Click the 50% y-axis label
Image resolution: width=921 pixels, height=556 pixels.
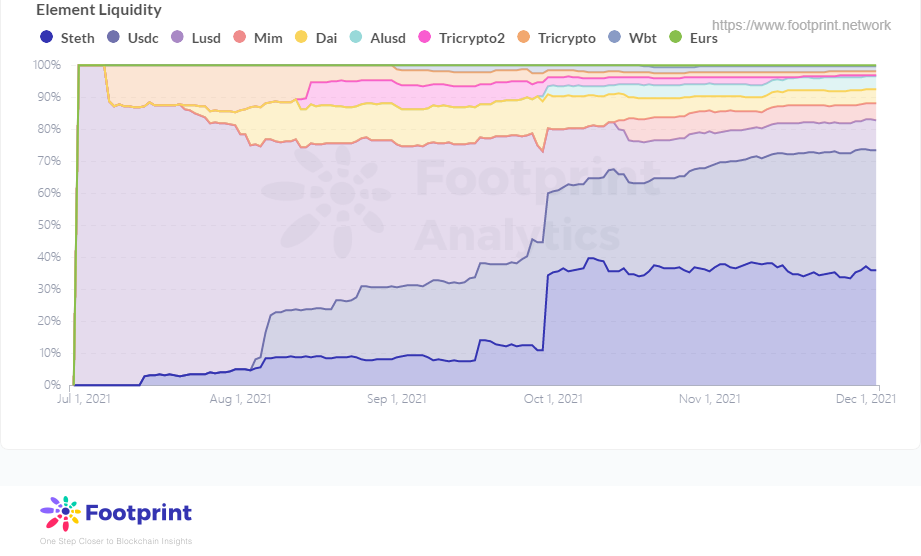(x=48, y=225)
